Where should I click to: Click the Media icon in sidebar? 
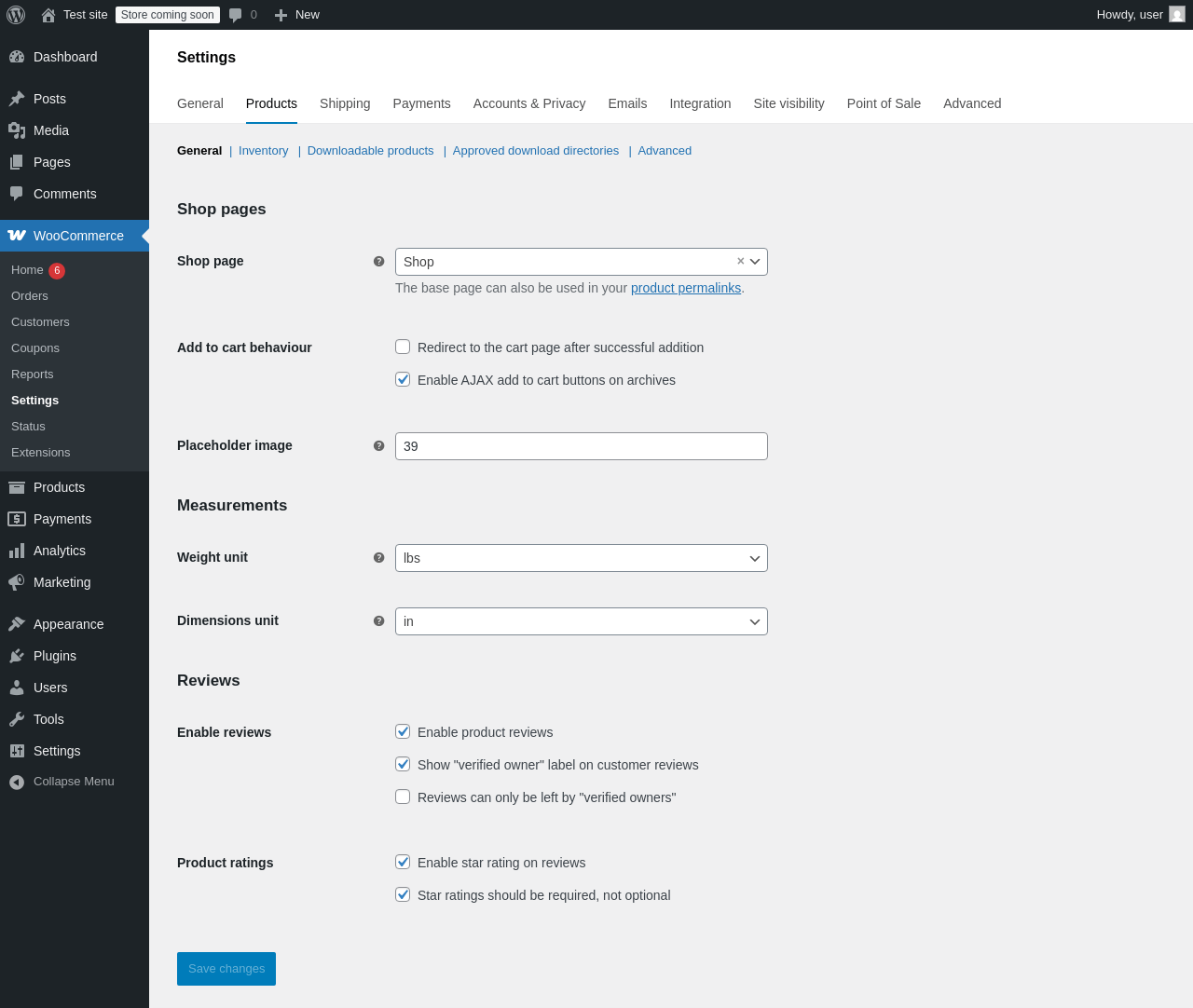coord(17,130)
